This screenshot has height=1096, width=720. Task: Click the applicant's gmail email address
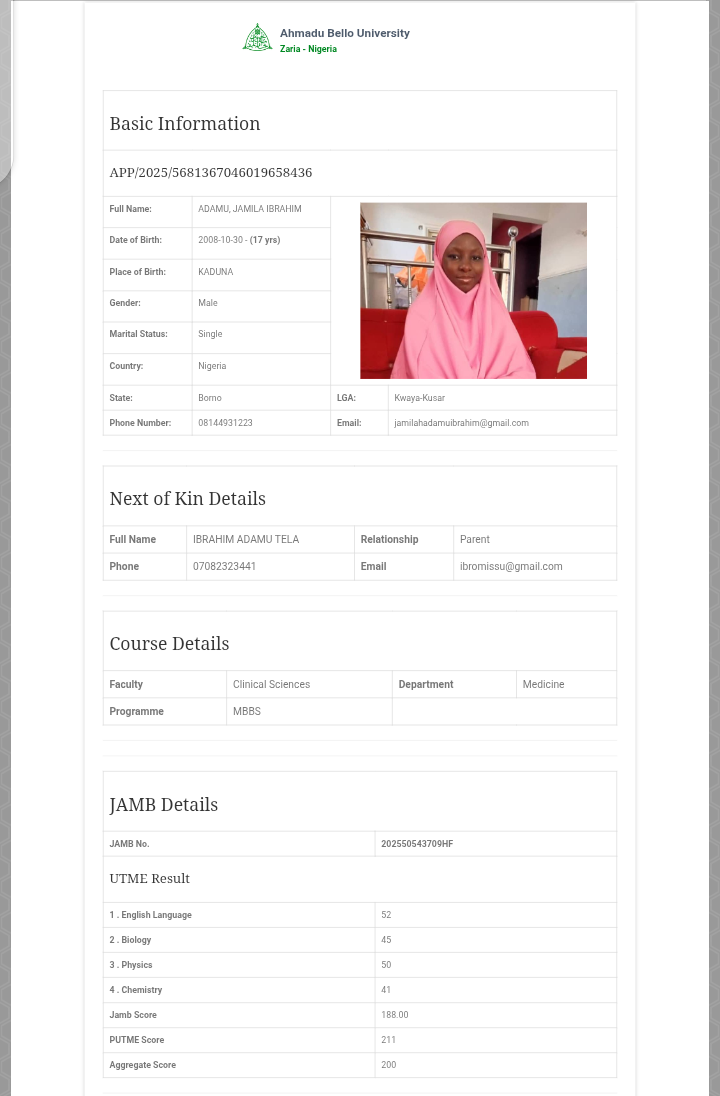point(461,423)
